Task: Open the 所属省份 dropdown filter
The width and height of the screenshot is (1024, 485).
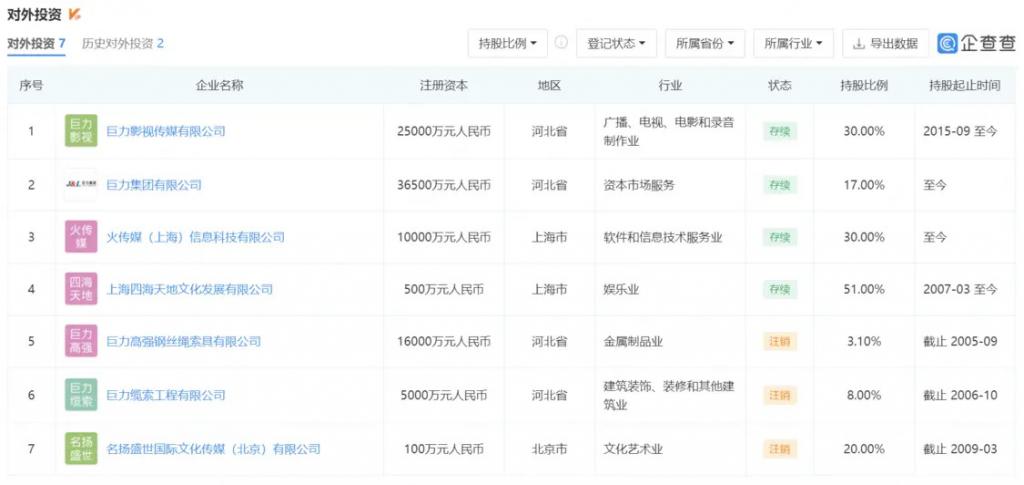Action: pyautogui.click(x=704, y=43)
